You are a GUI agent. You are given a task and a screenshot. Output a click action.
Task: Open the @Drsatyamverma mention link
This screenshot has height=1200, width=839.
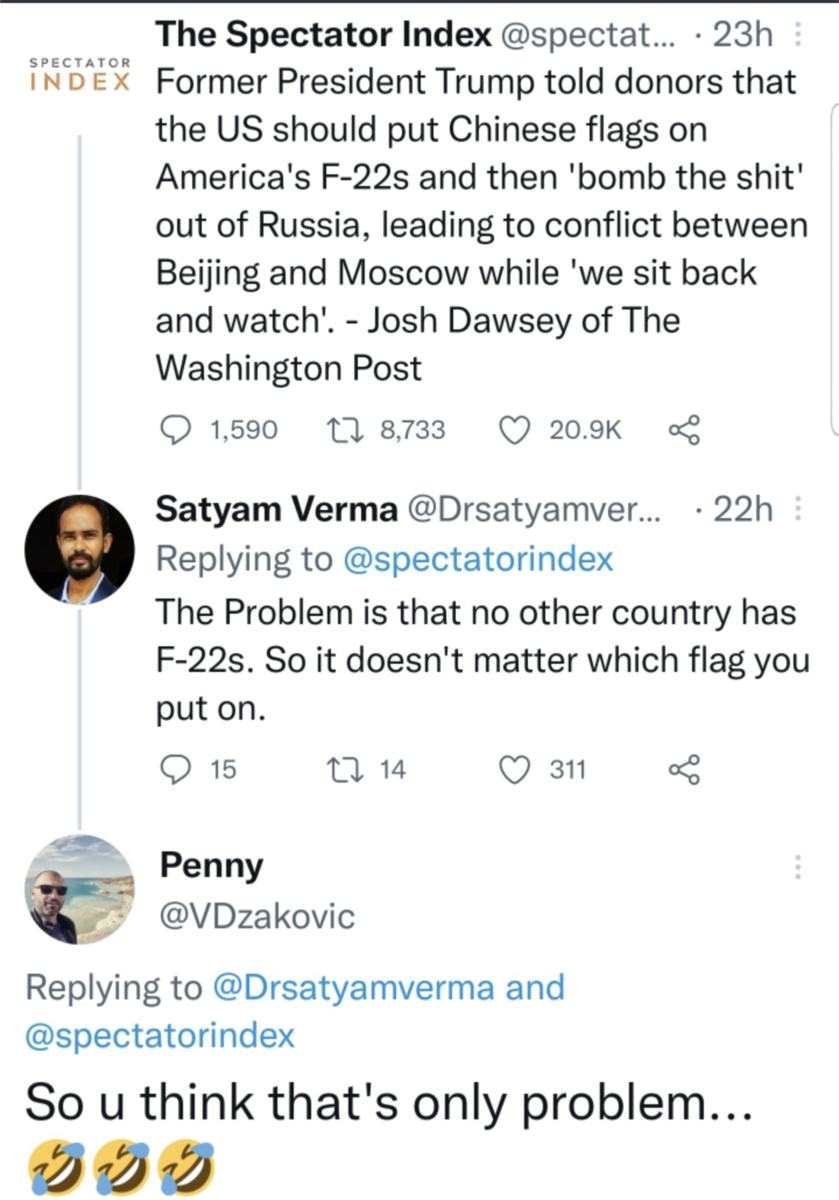tap(353, 987)
